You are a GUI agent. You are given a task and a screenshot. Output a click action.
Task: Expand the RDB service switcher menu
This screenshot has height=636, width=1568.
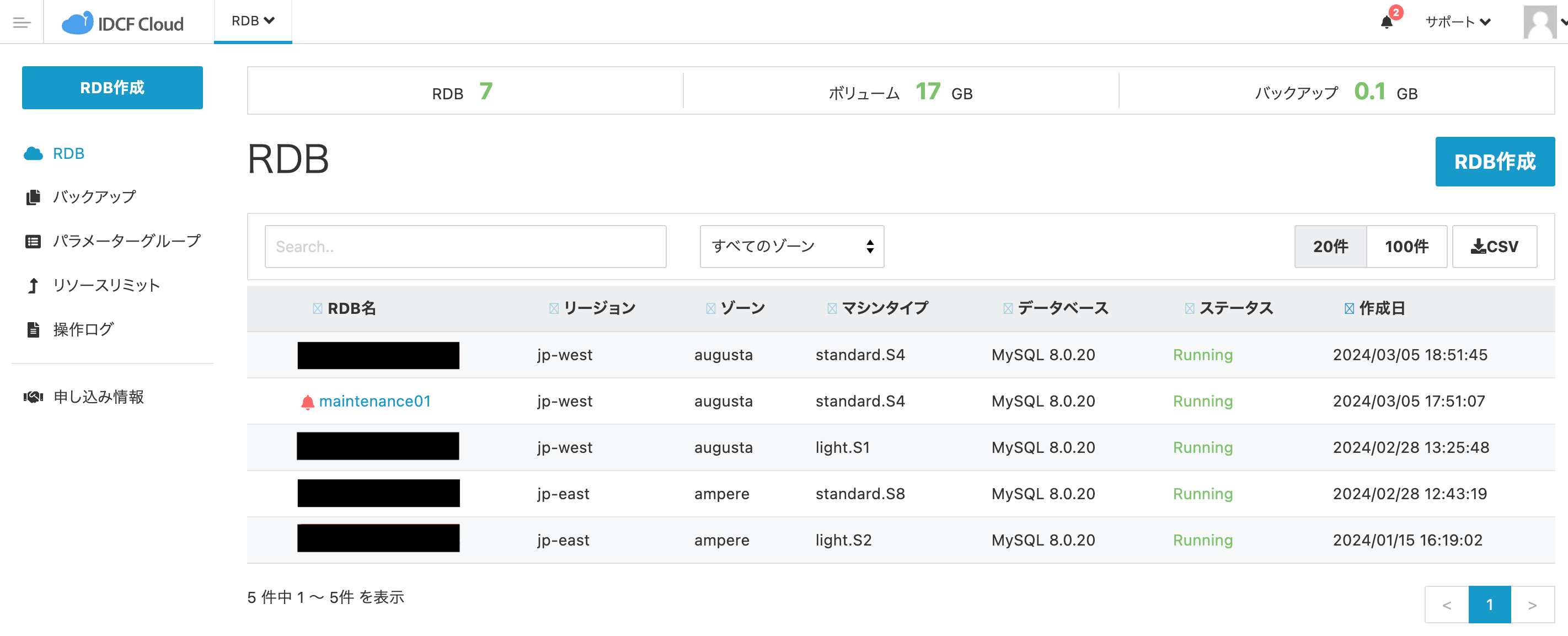click(253, 21)
